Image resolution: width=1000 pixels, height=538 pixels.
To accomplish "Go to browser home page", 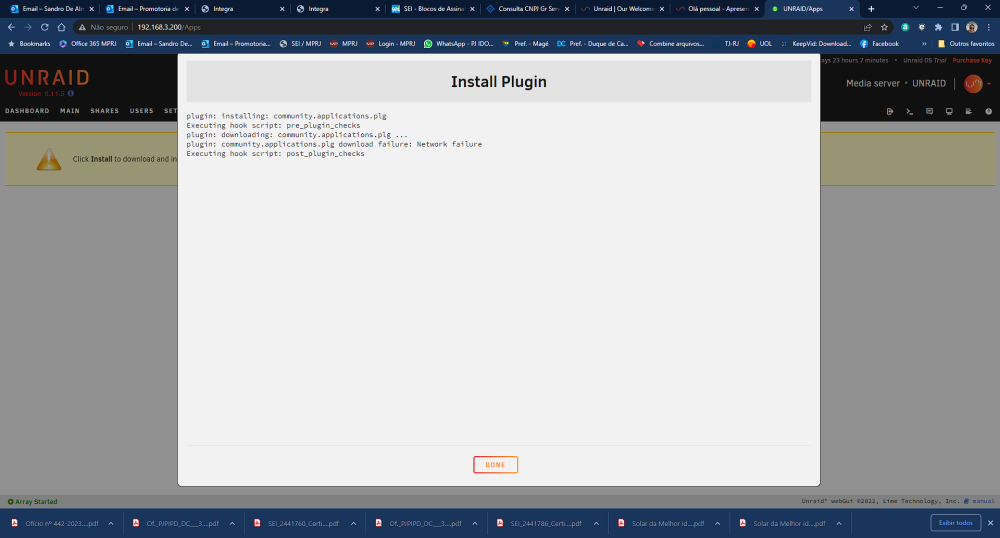I will [x=61, y=27].
